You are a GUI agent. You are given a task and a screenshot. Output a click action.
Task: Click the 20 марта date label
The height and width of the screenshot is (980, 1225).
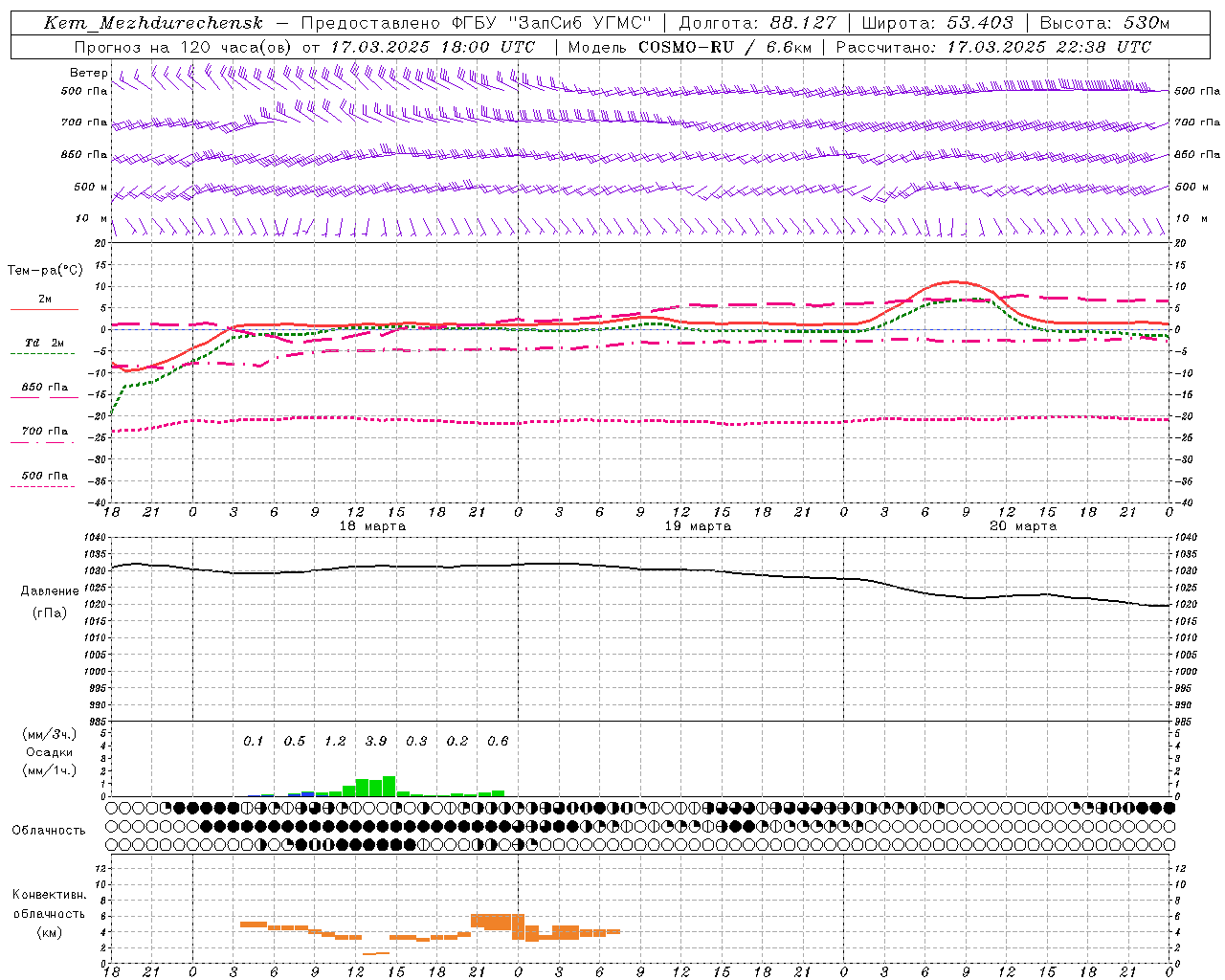click(x=1023, y=526)
